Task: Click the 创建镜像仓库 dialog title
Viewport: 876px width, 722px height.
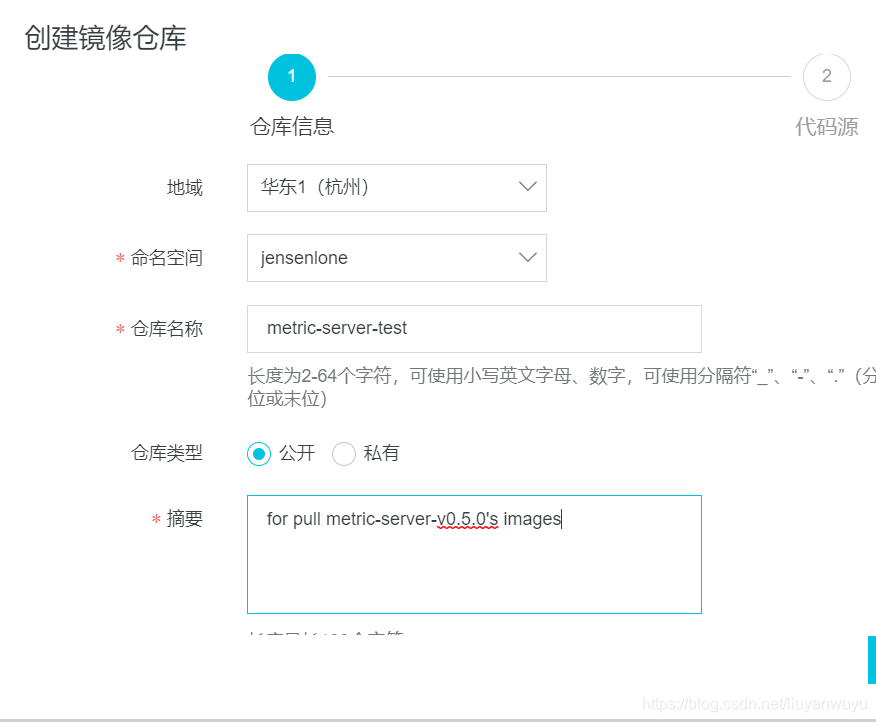Action: pyautogui.click(x=105, y=38)
